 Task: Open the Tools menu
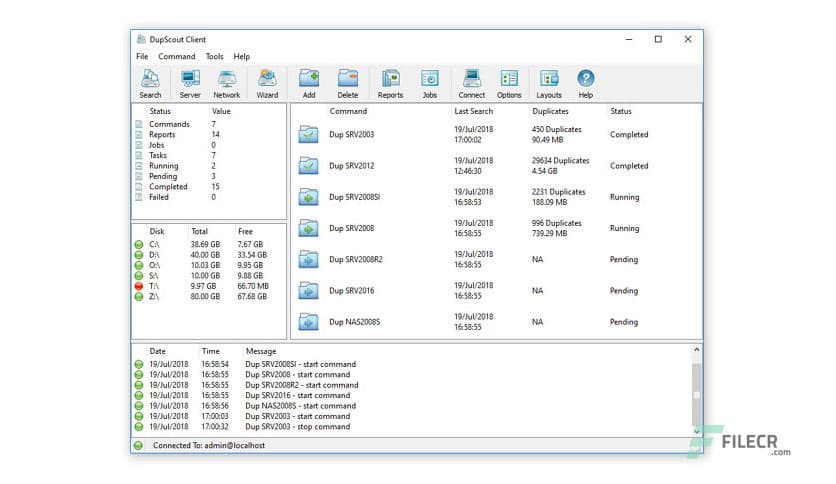tap(215, 57)
